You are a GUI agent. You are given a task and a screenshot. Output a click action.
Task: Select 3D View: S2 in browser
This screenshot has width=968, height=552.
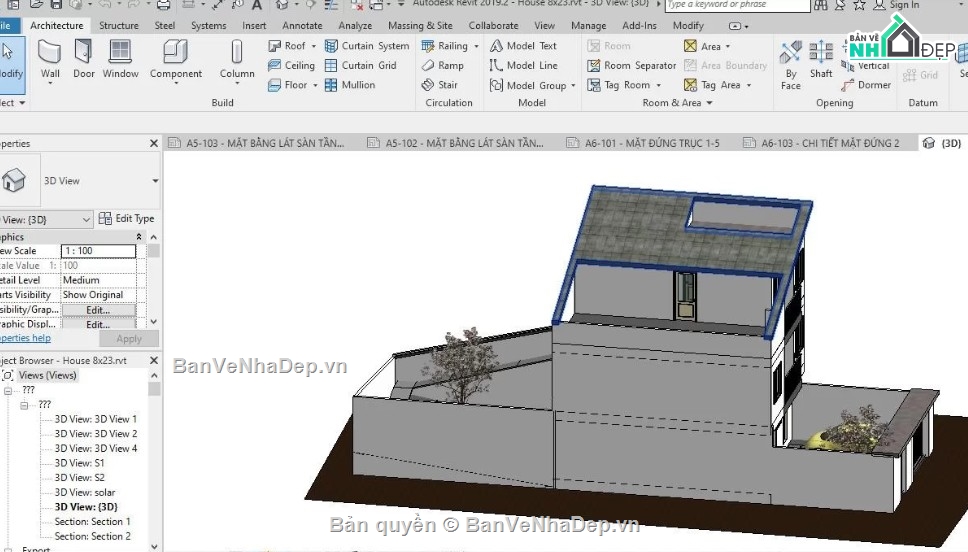pos(80,477)
